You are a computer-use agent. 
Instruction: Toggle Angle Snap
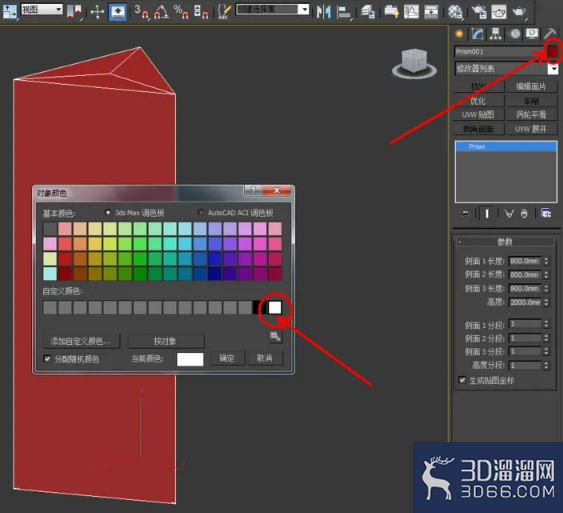(161, 11)
